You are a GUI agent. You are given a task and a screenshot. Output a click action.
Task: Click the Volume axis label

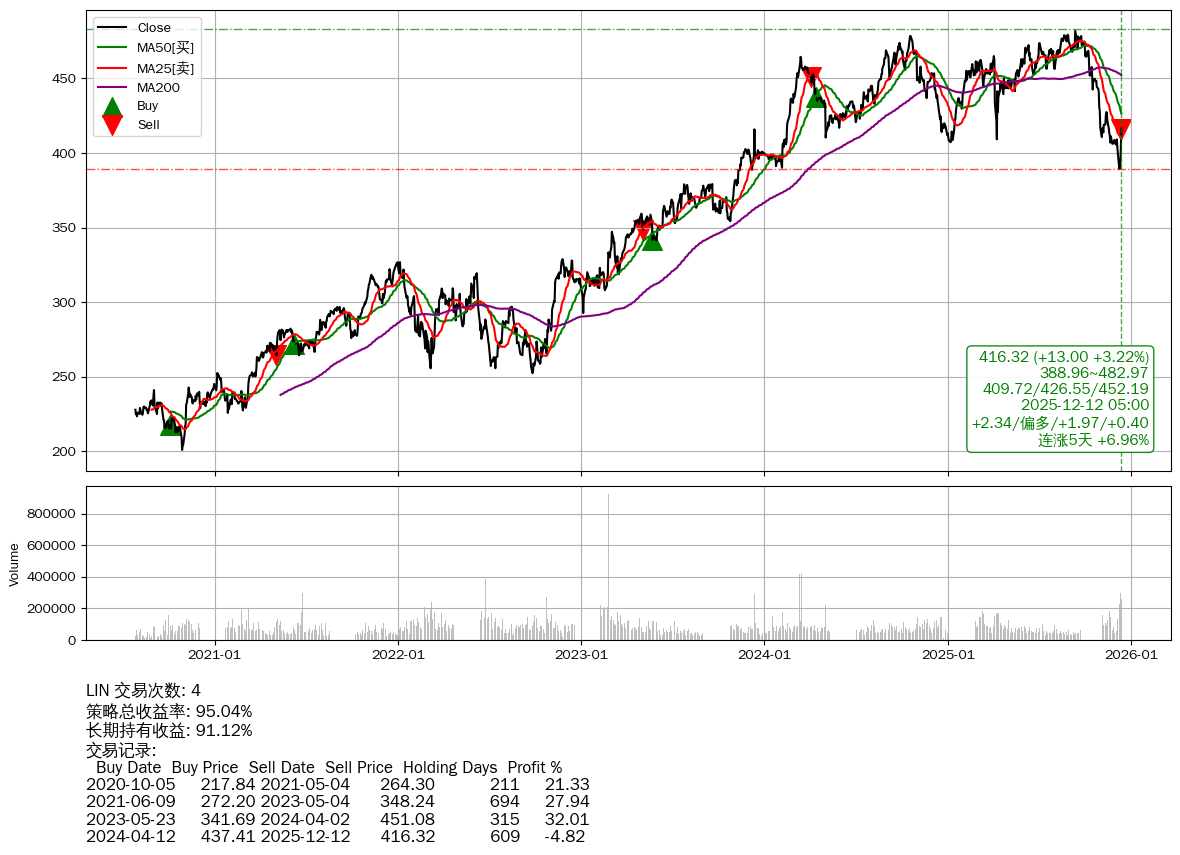tap(14, 564)
